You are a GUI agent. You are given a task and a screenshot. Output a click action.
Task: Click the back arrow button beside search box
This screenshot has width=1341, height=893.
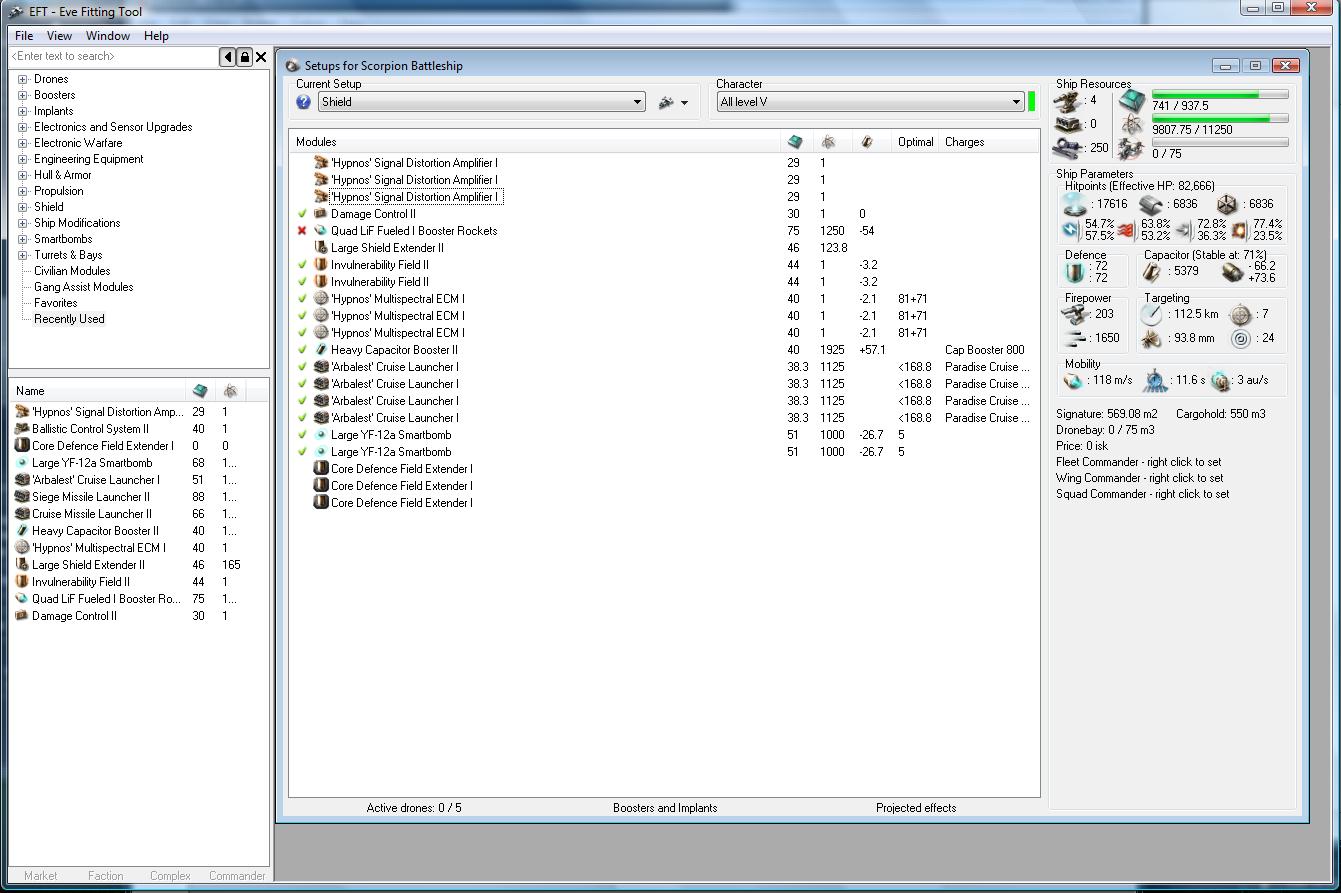tap(228, 57)
